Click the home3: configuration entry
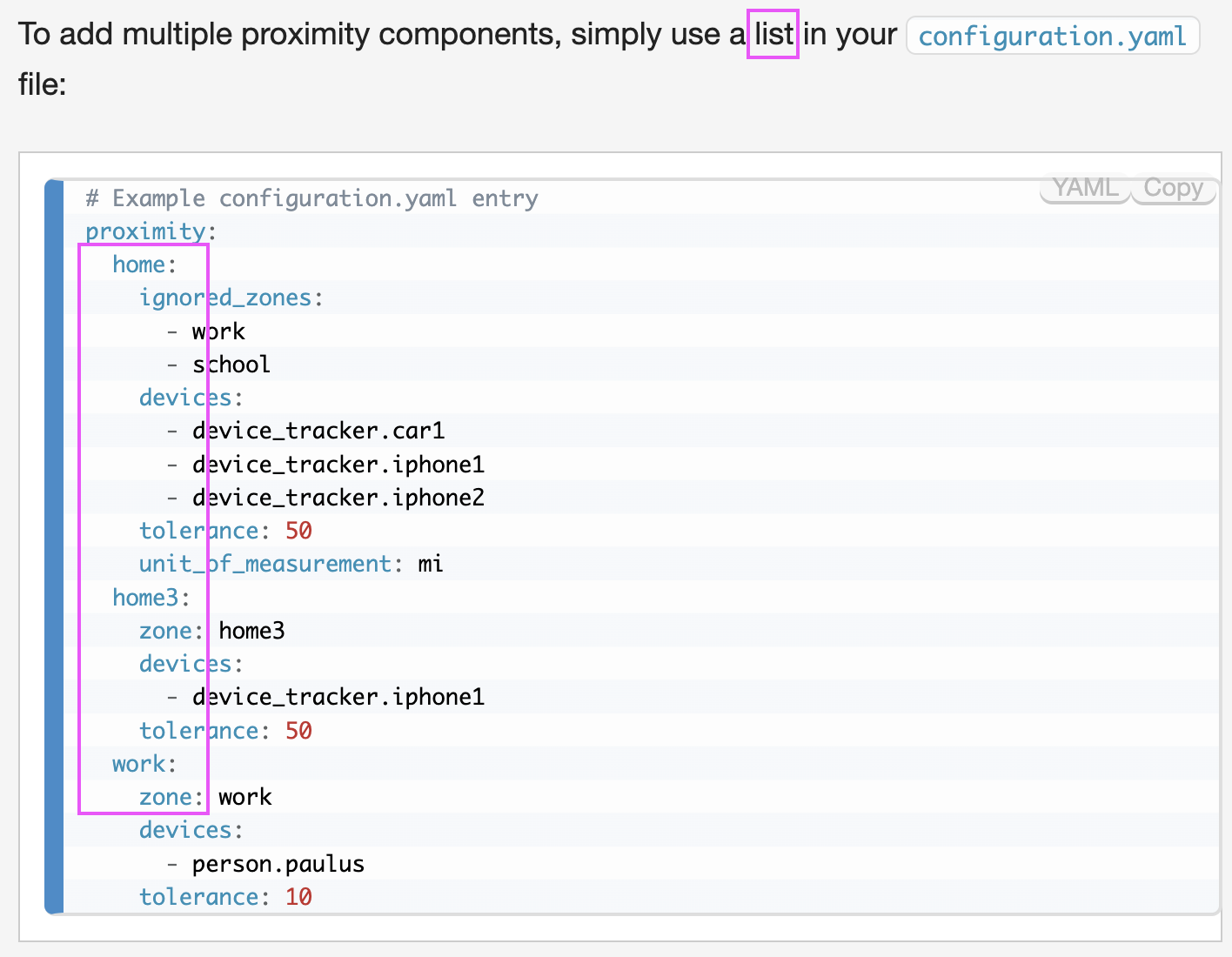This screenshot has width=1232, height=957. (x=148, y=597)
